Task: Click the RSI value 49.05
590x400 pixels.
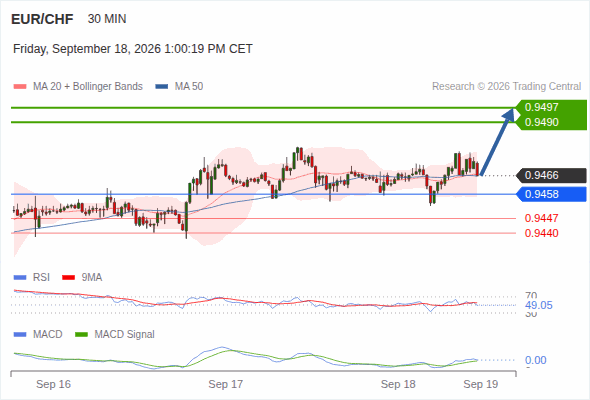Action: point(539,305)
